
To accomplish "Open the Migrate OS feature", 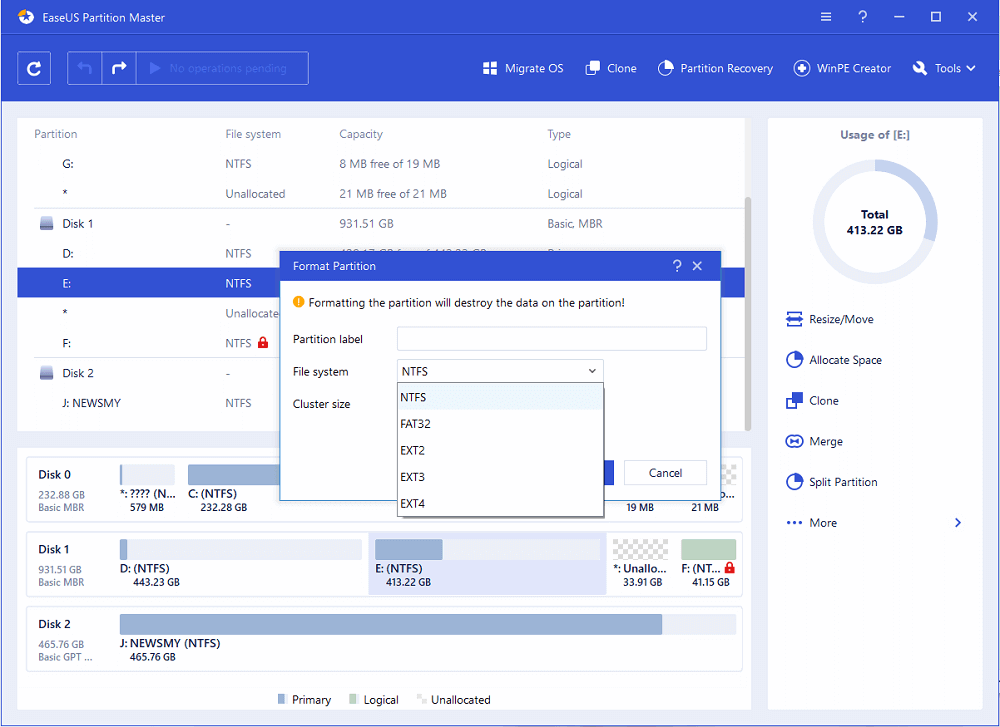I will (522, 68).
